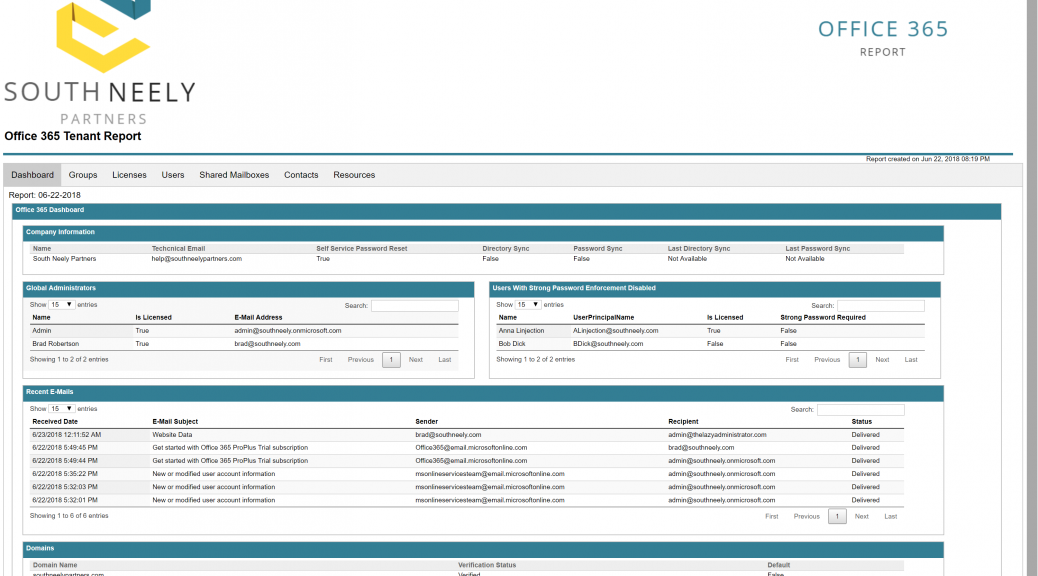Click First in Recent E-Mails pagination
Viewport: 1038px width, 576px height.
(772, 516)
